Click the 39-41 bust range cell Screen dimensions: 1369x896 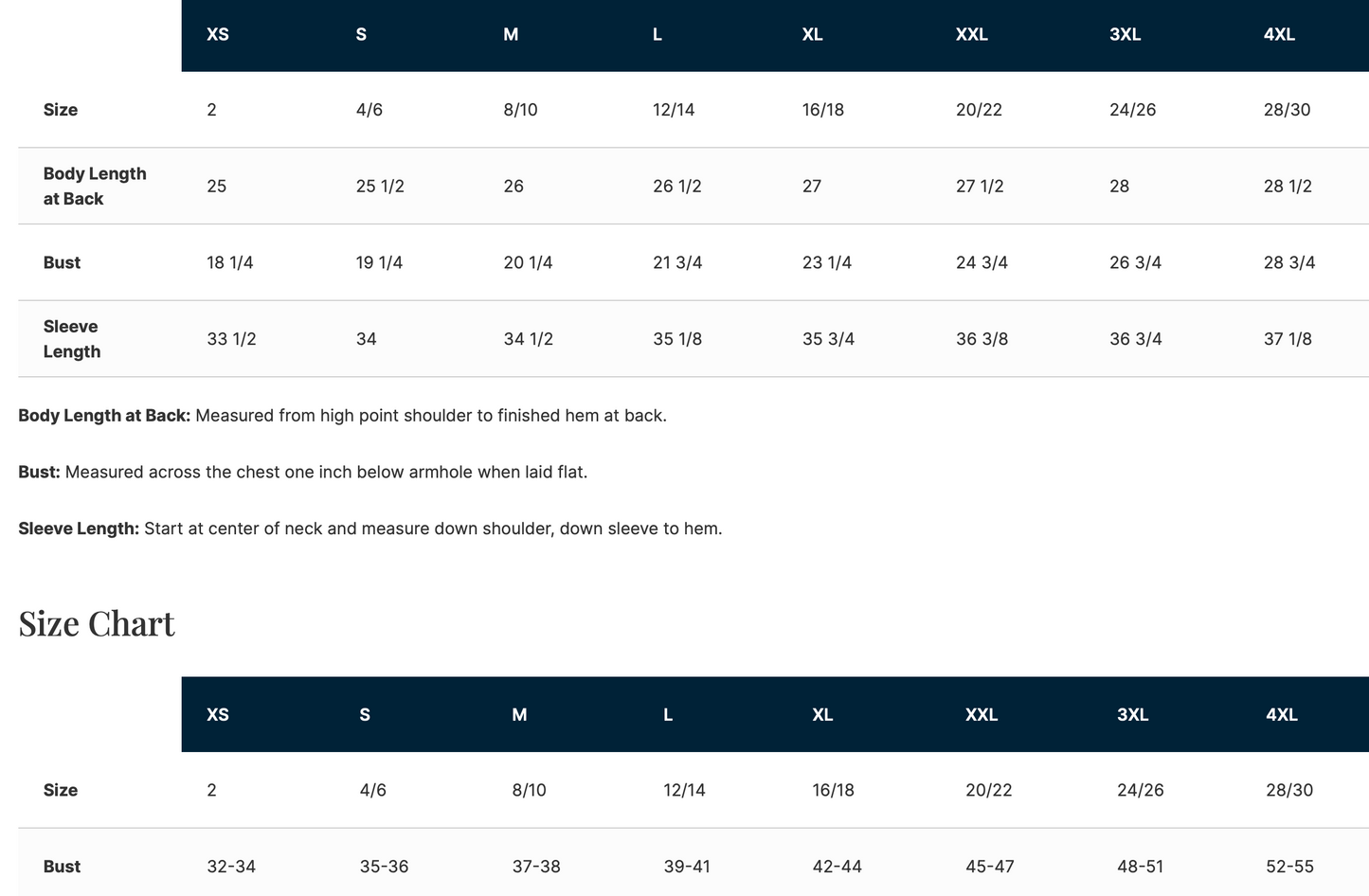(x=687, y=867)
